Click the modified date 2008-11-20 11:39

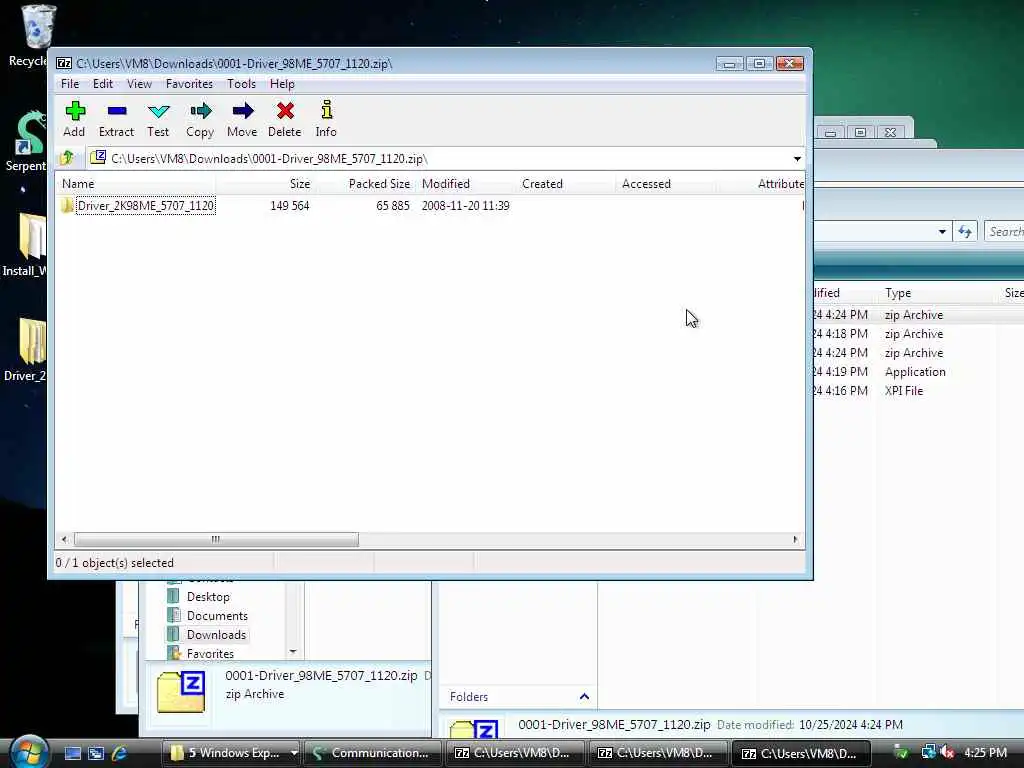[x=466, y=206]
